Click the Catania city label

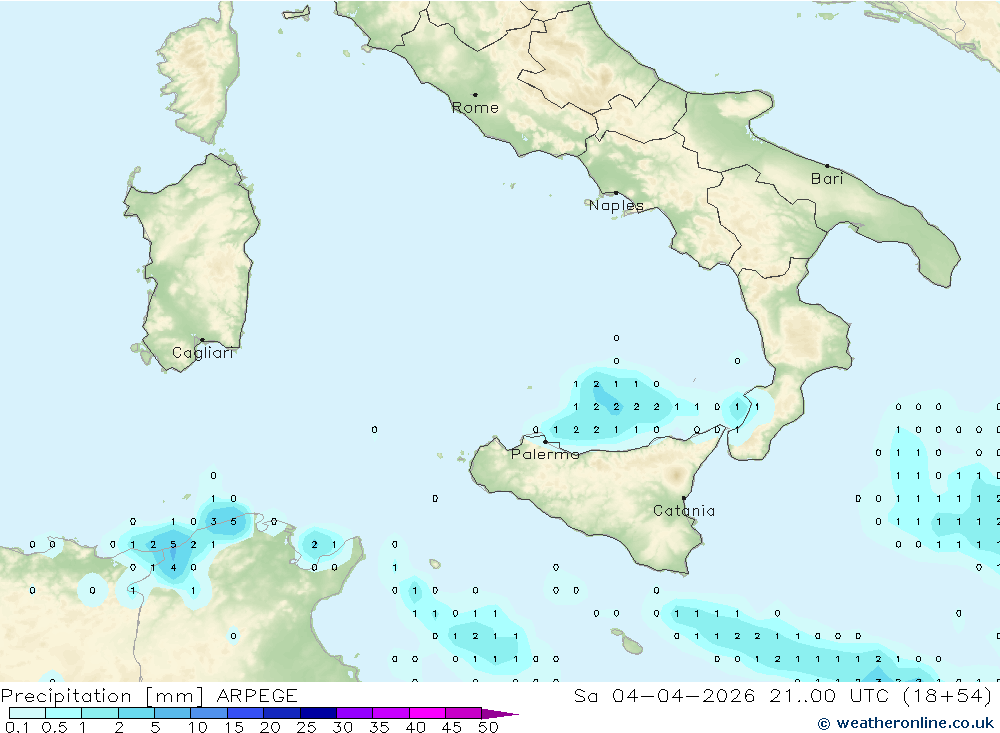(684, 511)
